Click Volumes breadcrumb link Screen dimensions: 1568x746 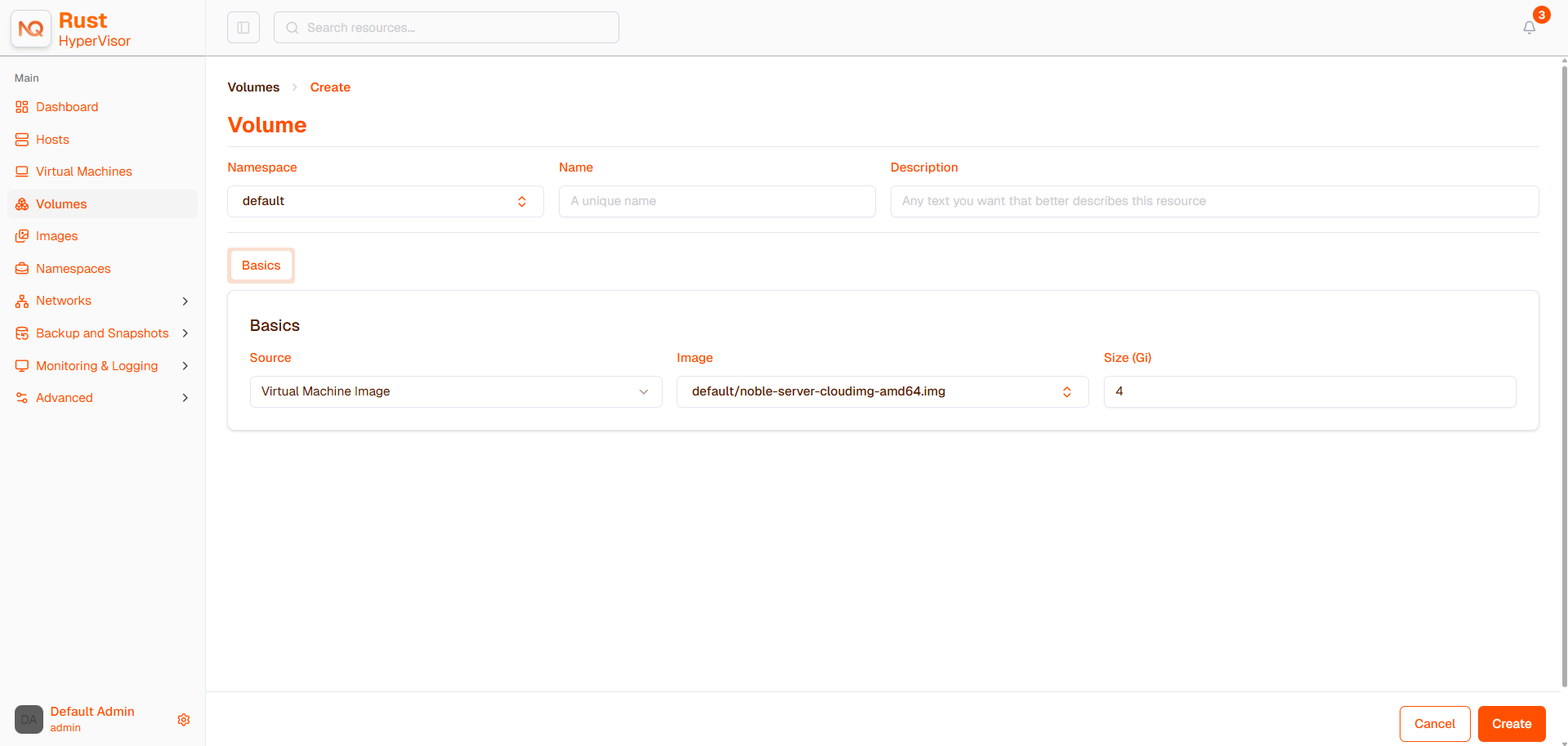253,87
